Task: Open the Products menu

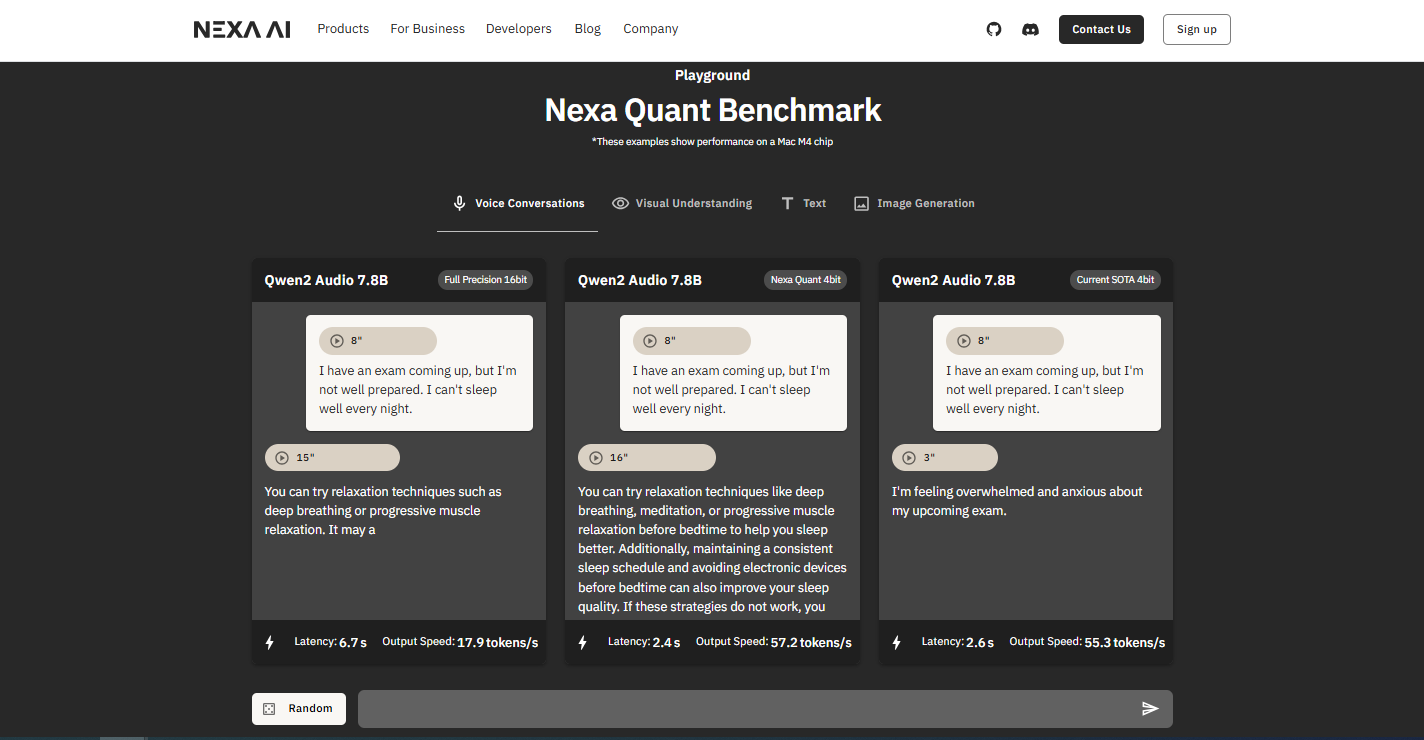Action: [x=343, y=29]
